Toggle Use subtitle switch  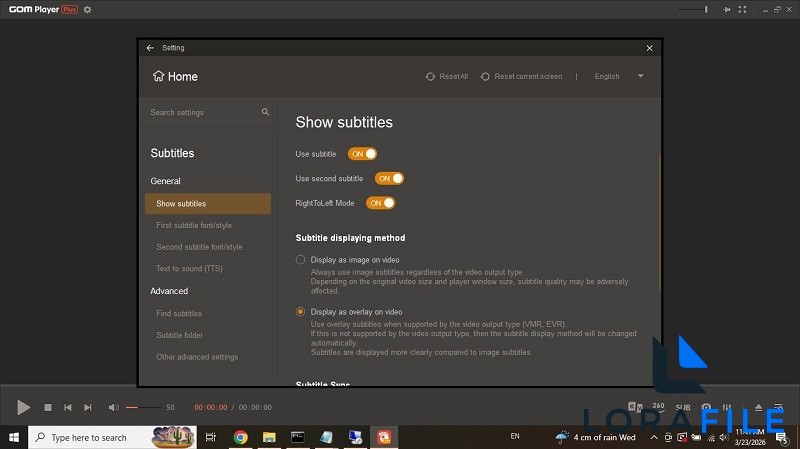point(362,154)
